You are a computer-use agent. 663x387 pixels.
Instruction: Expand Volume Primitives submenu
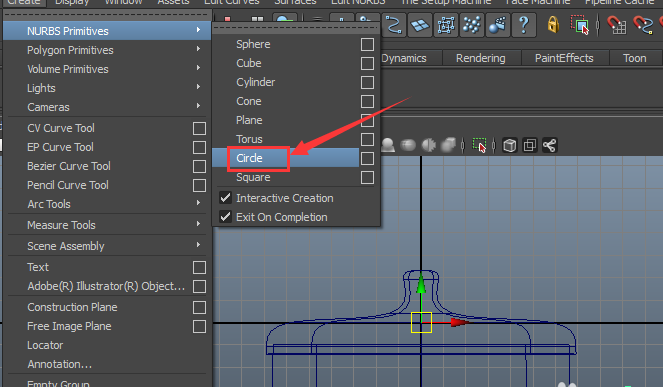coord(107,69)
